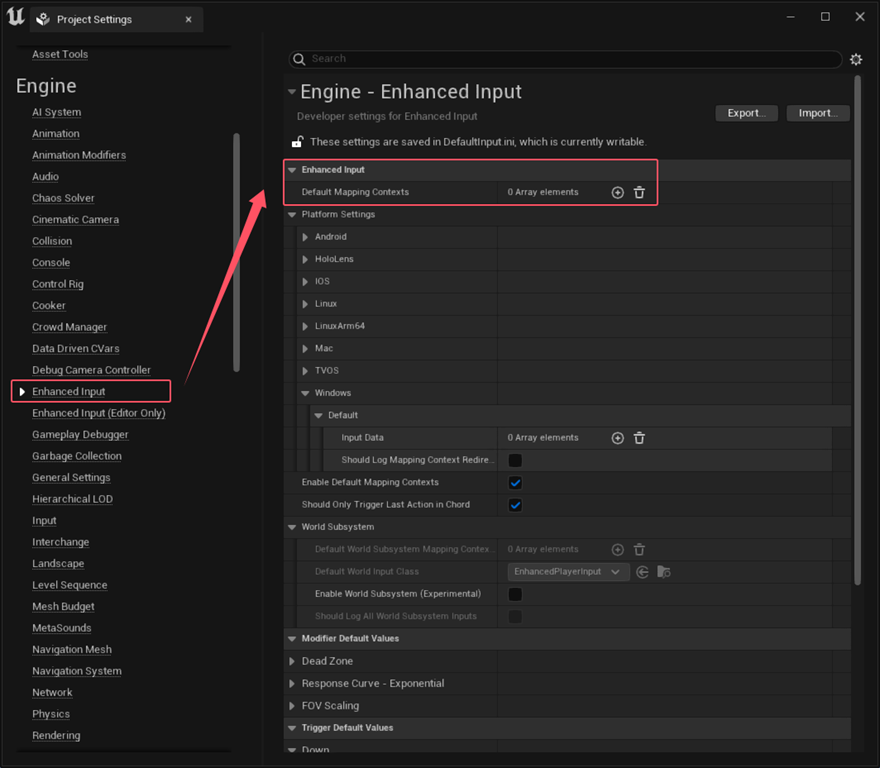The height and width of the screenshot is (768, 880).
Task: Expand the TVOS platform row
Action: click(305, 371)
